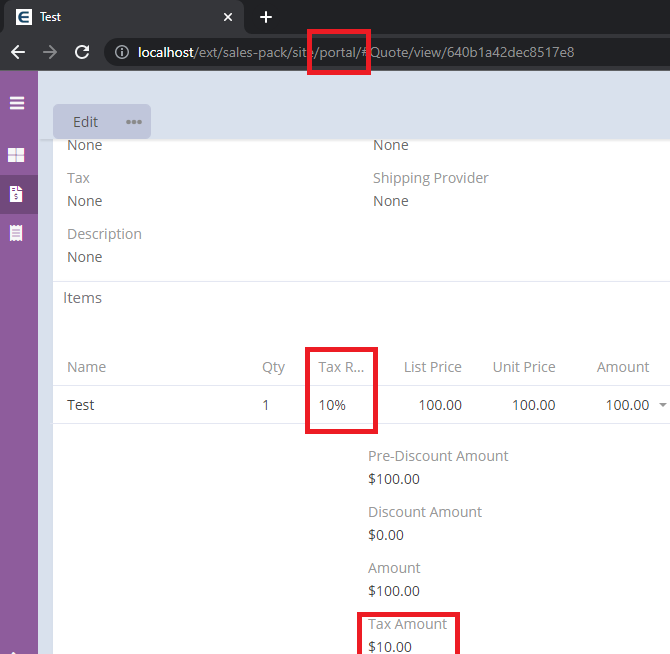Click the Tax Rate column header
Viewport: 670px width, 654px height.
pyautogui.click(x=341, y=367)
